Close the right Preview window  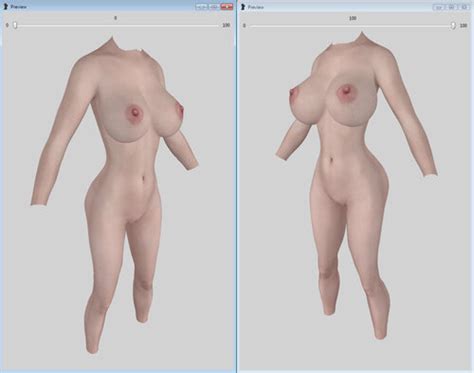tap(464, 7)
